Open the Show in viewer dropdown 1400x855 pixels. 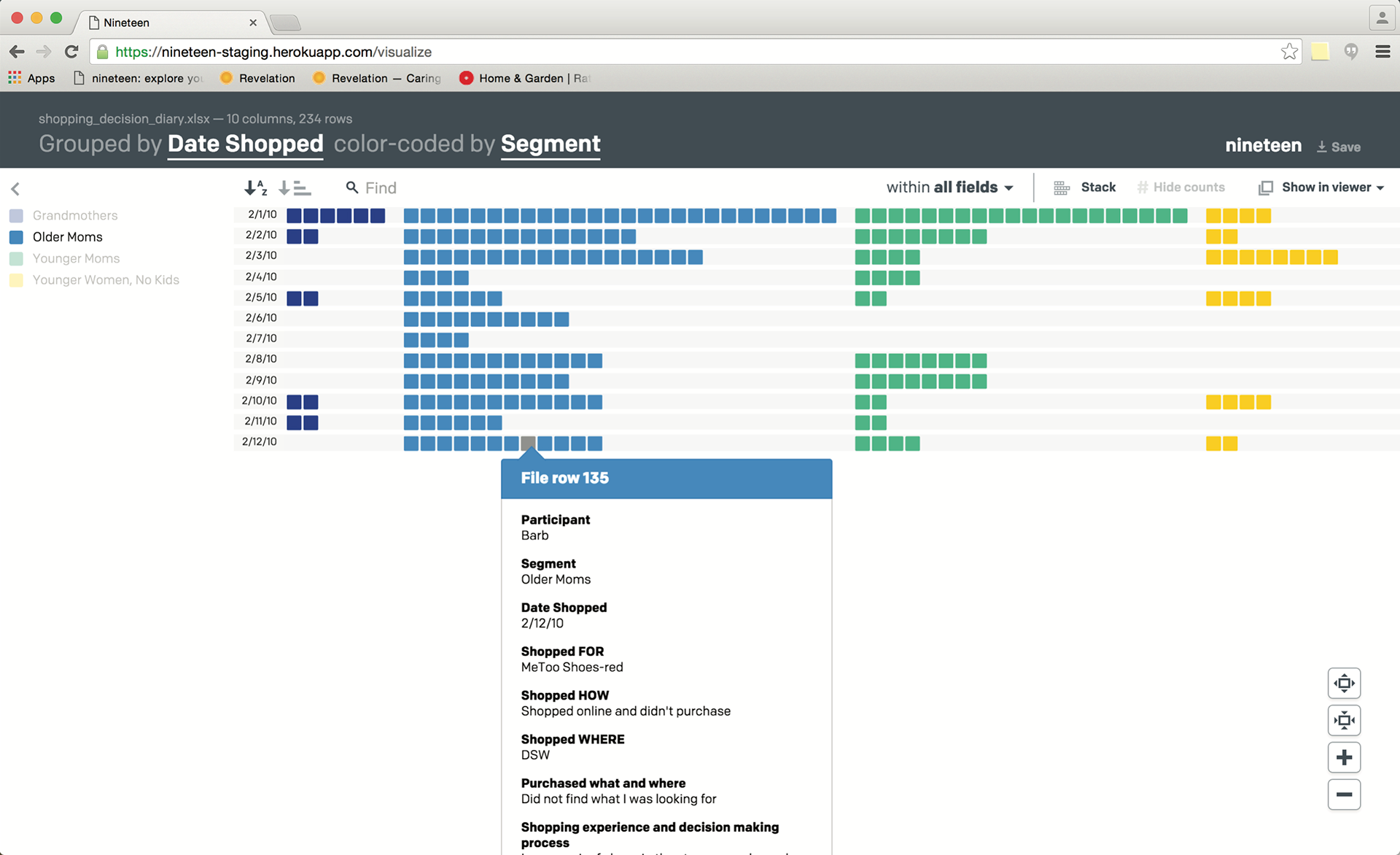point(1321,187)
